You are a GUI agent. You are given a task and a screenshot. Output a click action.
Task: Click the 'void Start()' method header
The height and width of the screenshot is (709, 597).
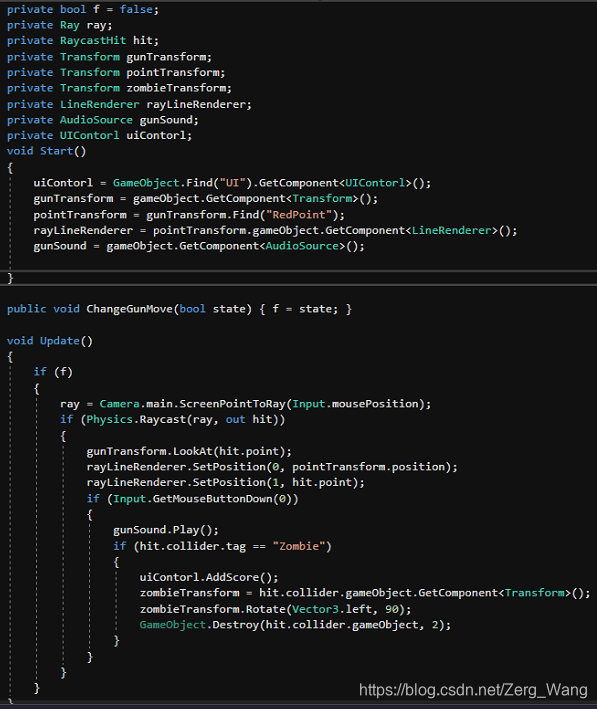[46, 151]
